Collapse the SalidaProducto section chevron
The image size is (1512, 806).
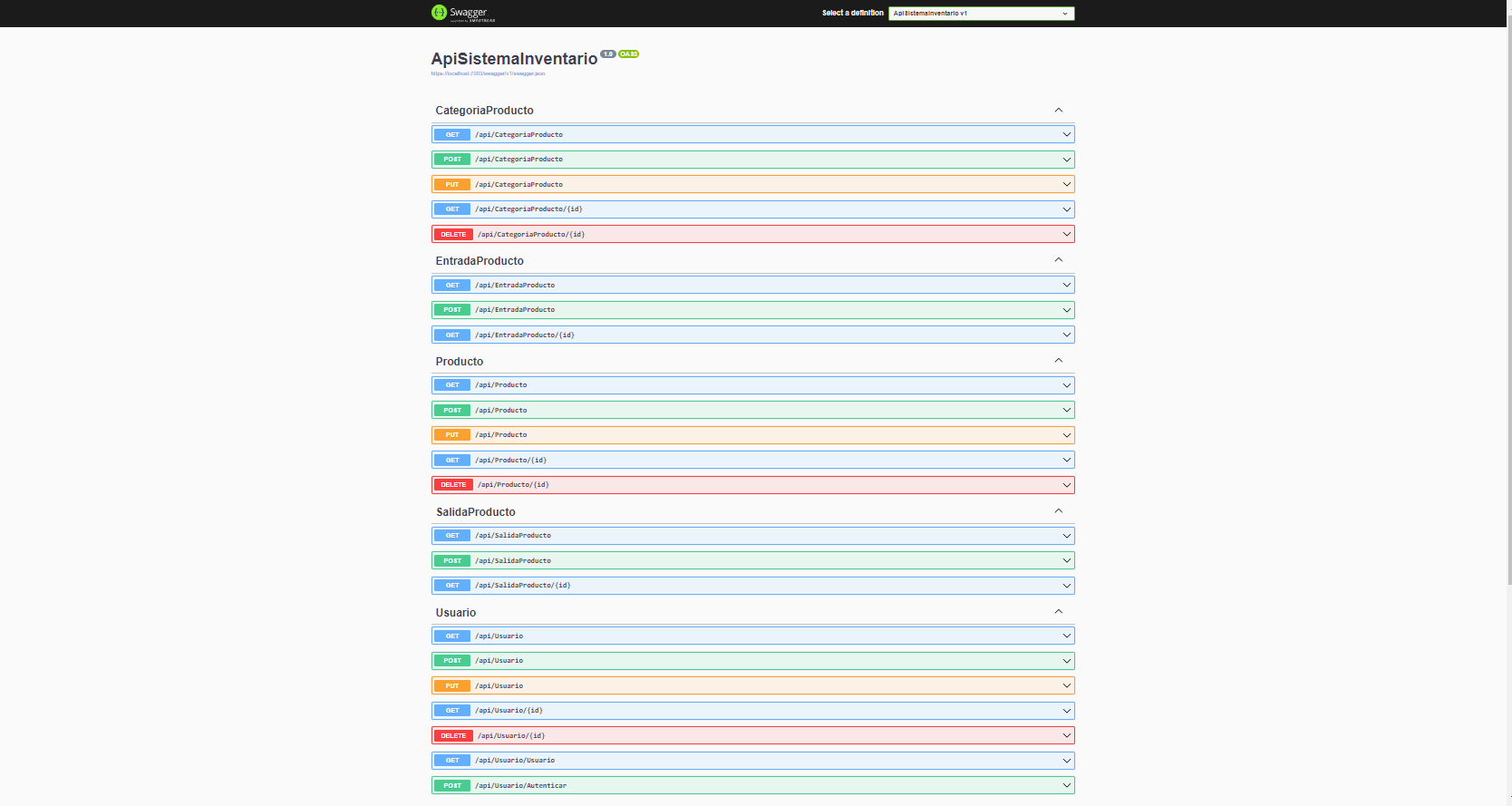tap(1058, 511)
